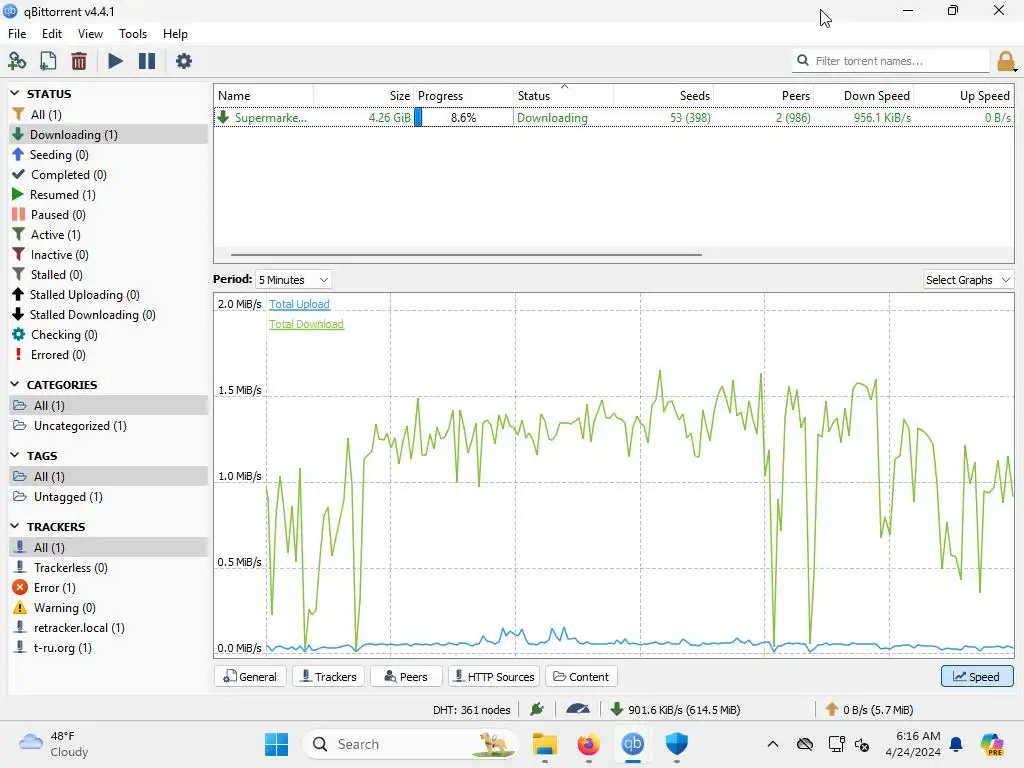
Task: Select the Completed (0) filter
Action: tap(108, 174)
